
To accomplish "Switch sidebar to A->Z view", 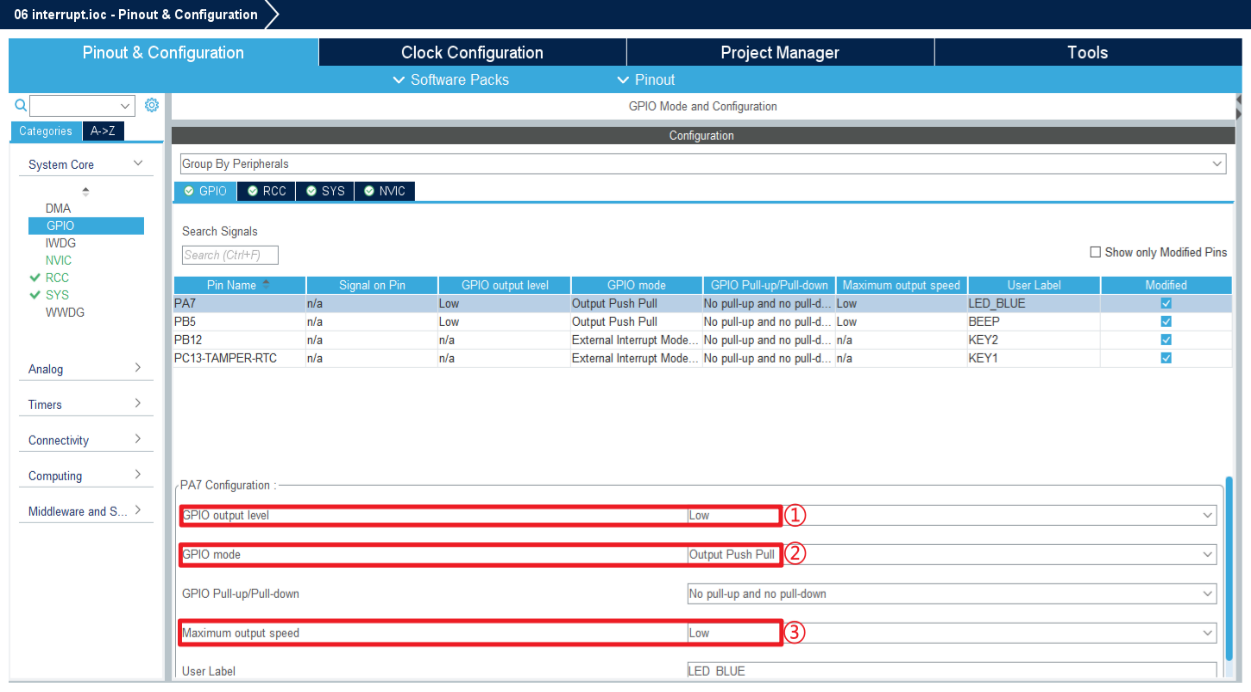I will coord(102,131).
